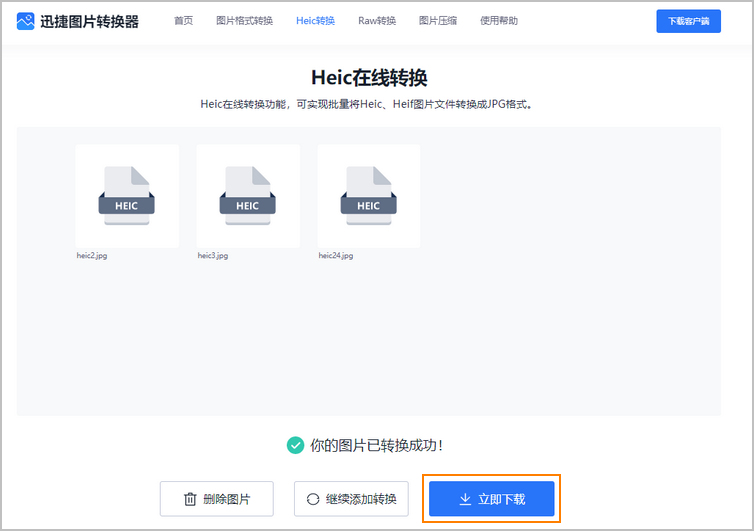Click the 迅捷图片转换器 logo icon
Screen dimensions: 754x531
coord(25,21)
